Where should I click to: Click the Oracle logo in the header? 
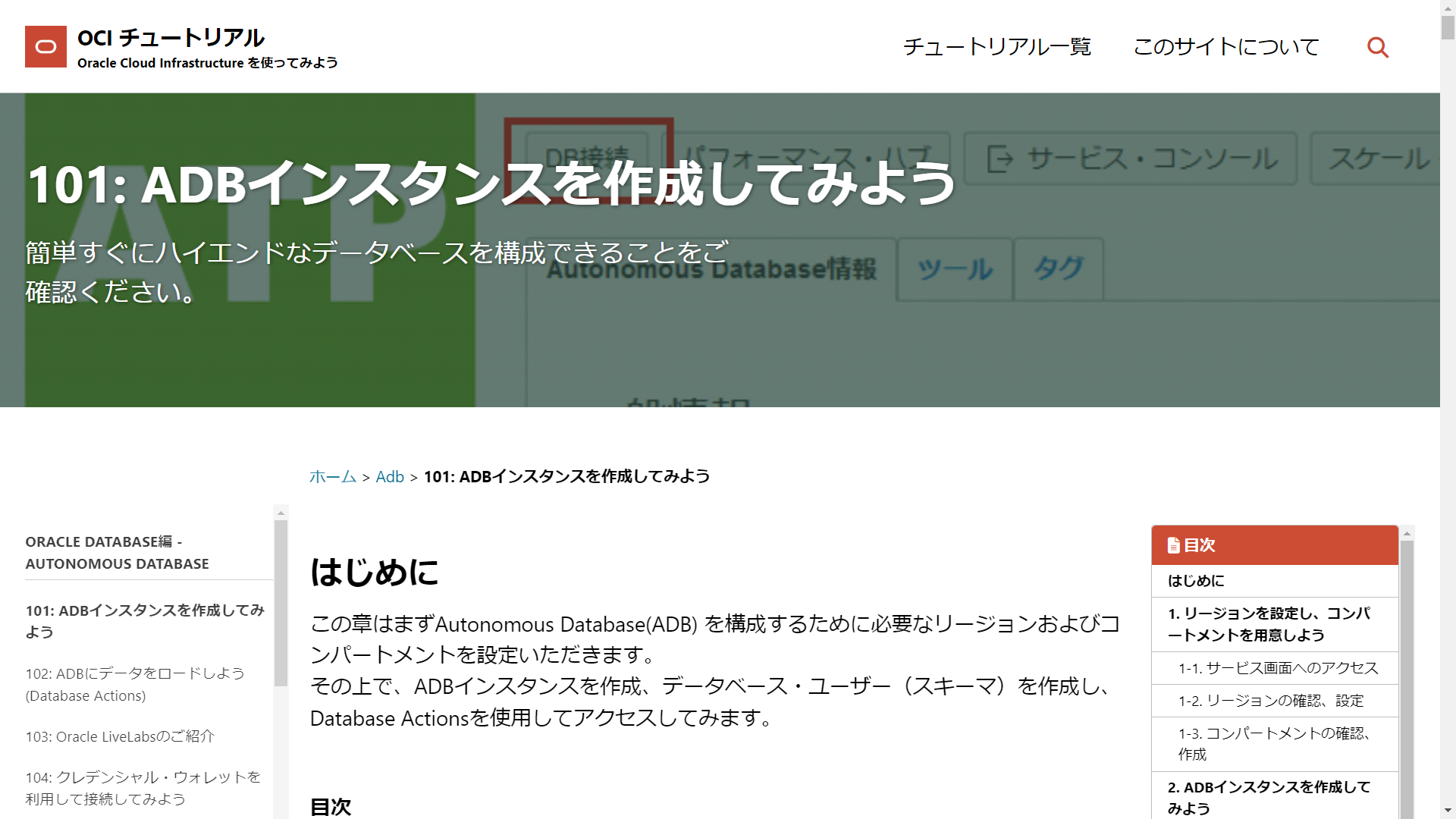pos(45,46)
